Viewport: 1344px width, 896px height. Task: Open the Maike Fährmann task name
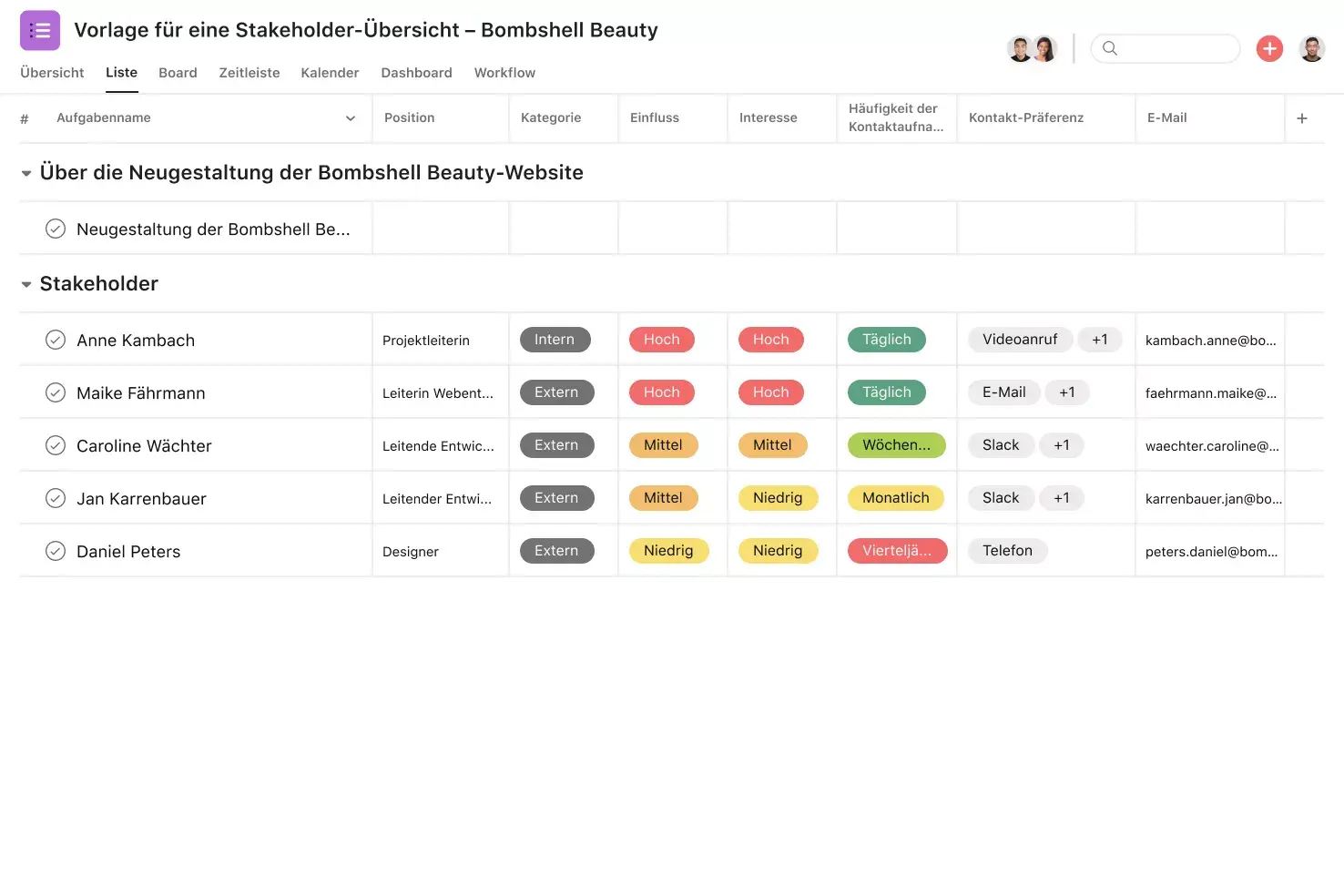pos(141,393)
